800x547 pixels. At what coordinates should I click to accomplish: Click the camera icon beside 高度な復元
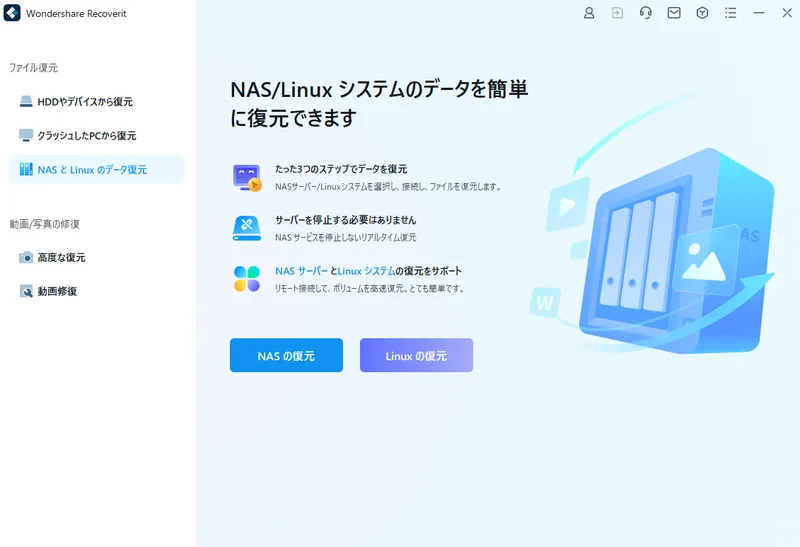point(26,258)
